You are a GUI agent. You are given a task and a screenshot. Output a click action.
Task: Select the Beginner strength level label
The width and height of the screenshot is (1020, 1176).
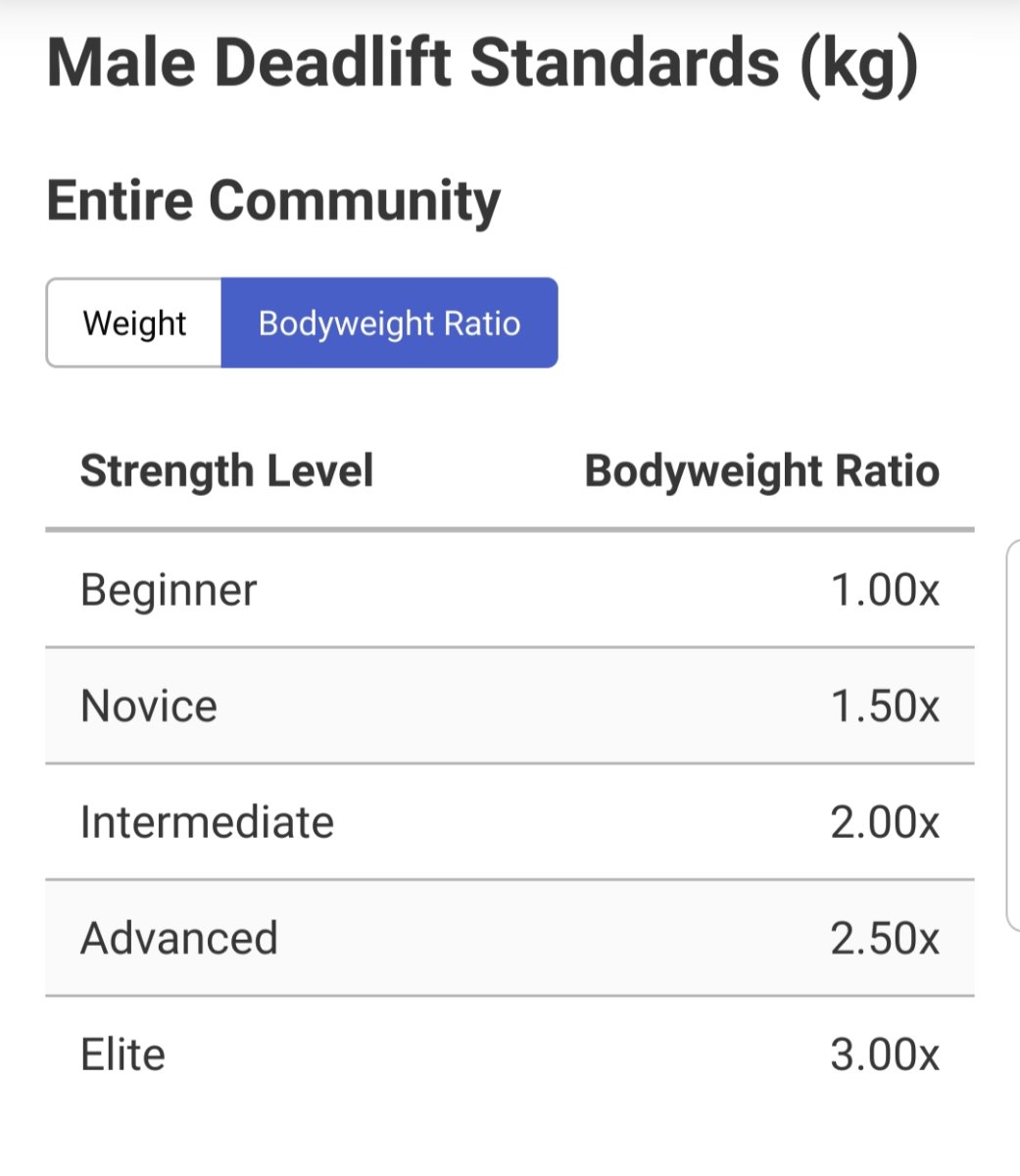(169, 590)
